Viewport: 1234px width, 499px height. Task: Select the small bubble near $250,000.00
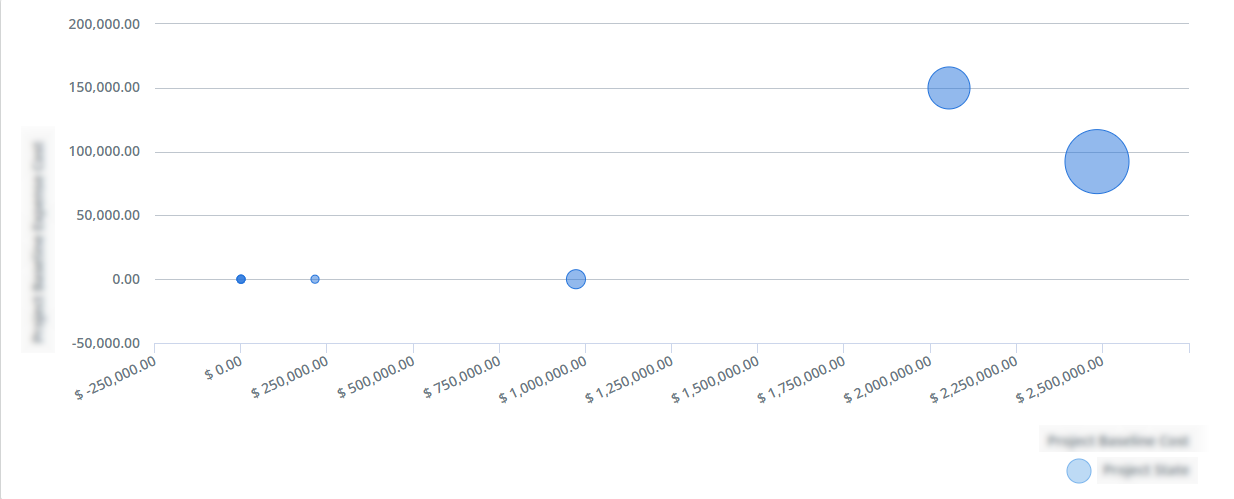(315, 279)
